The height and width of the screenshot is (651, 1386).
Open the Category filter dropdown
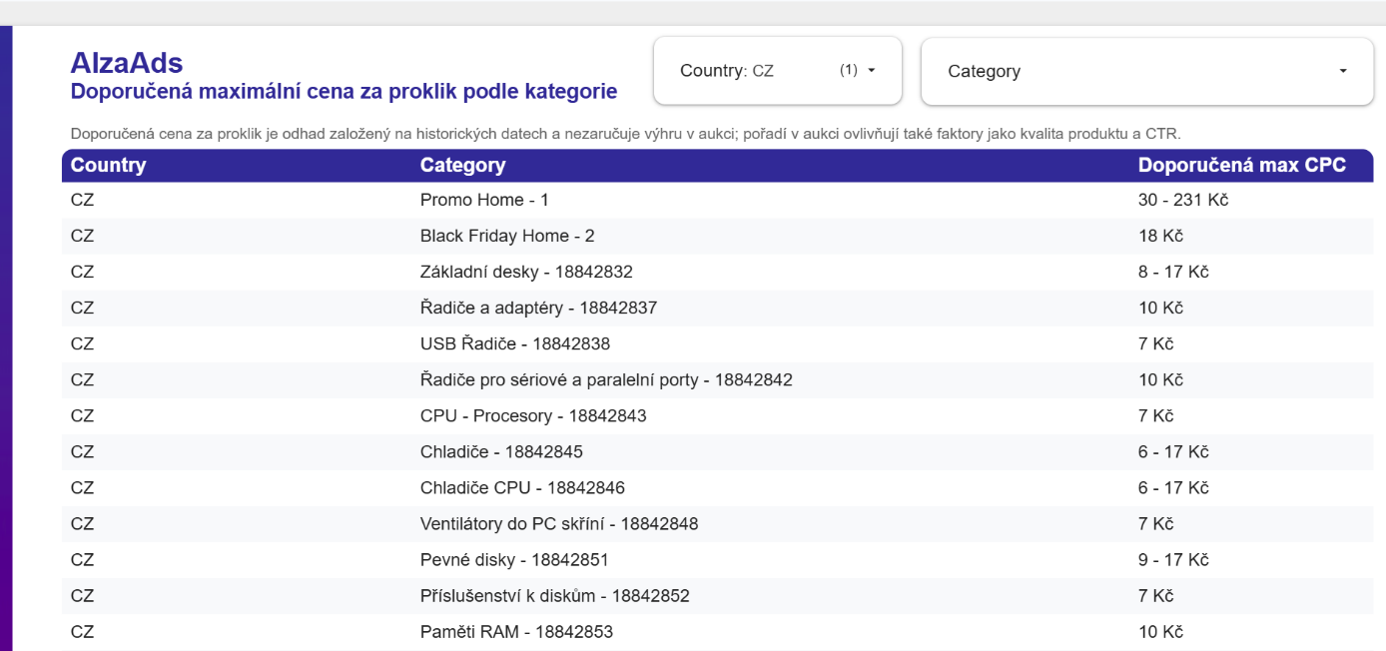point(1146,71)
